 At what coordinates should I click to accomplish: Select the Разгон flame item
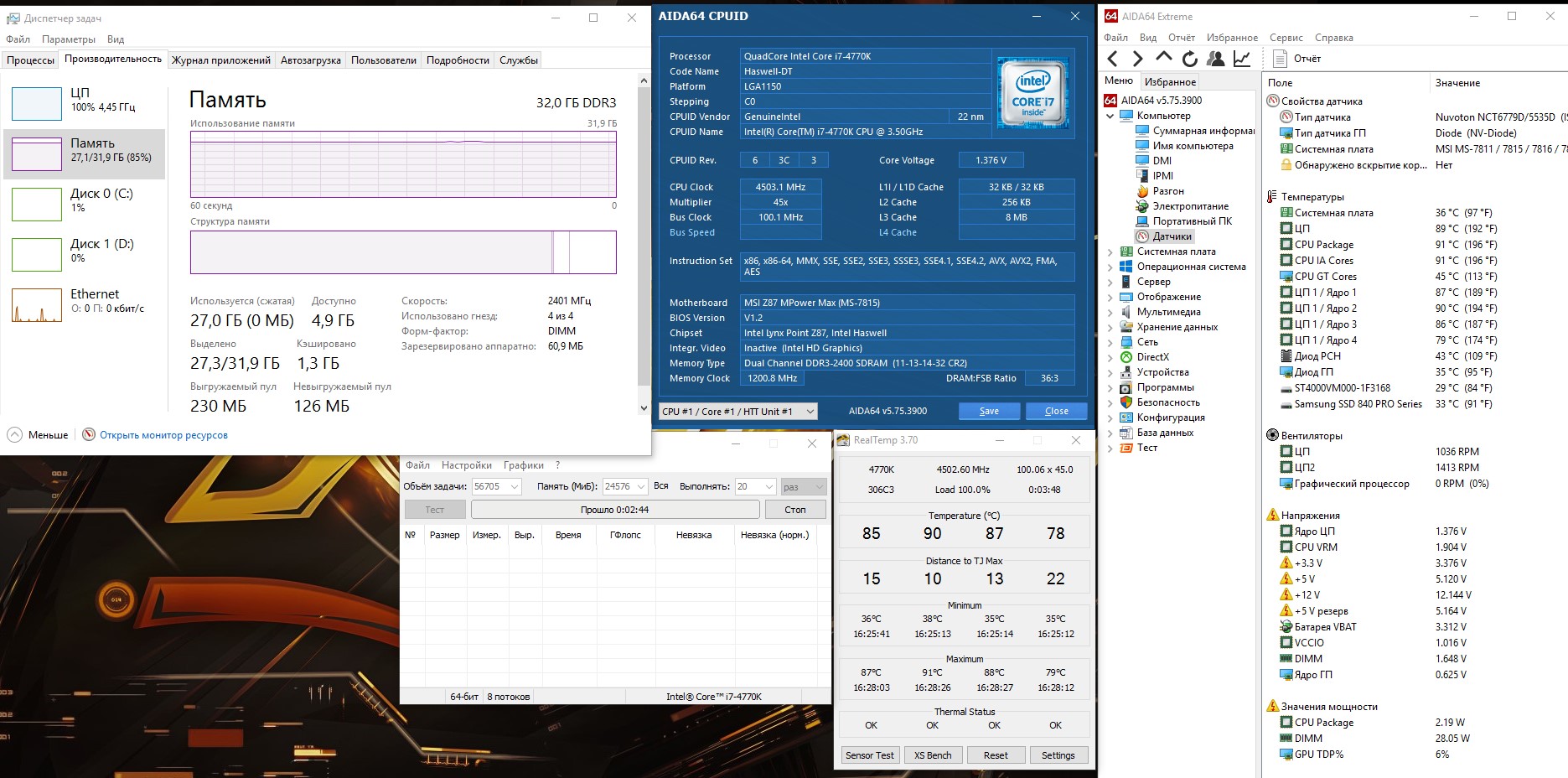pos(1160,191)
